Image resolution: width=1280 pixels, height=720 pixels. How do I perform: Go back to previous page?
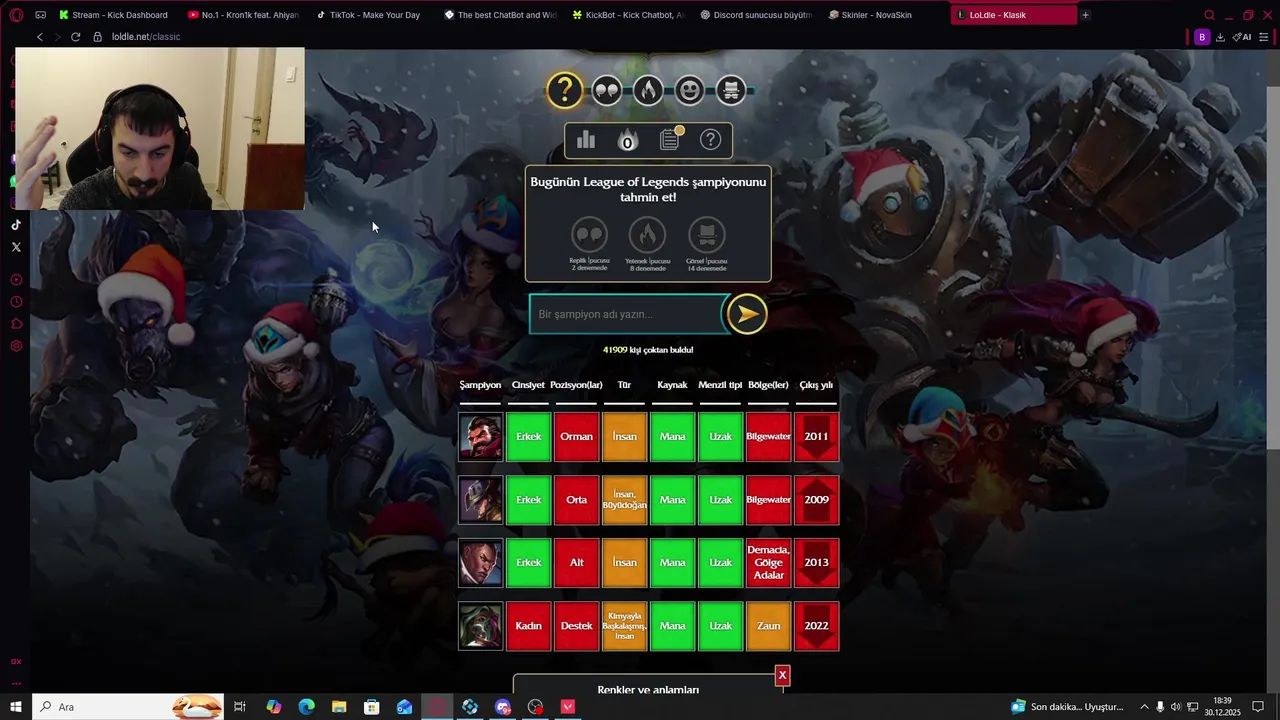pyautogui.click(x=40, y=37)
